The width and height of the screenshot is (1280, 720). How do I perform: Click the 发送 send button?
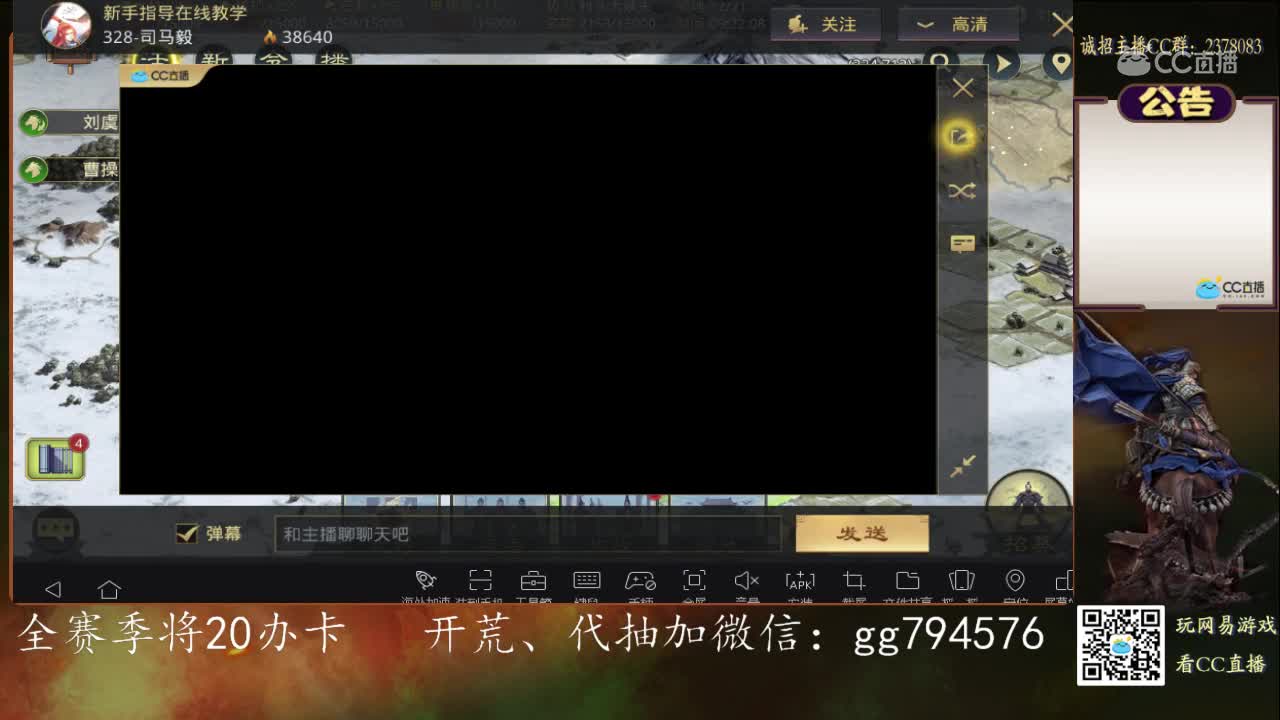862,533
